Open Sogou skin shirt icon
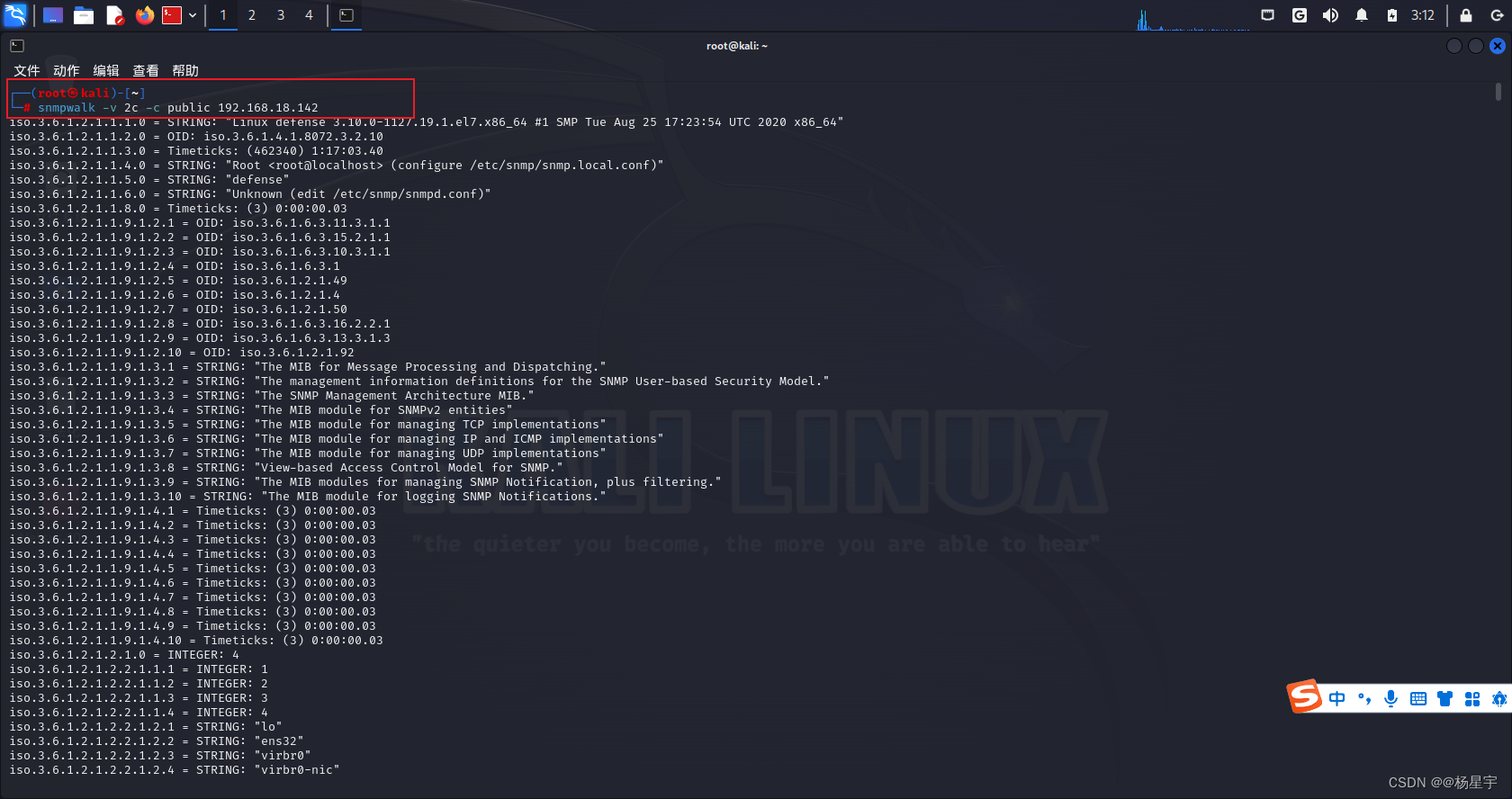This screenshot has height=799, width=1512. (1445, 699)
